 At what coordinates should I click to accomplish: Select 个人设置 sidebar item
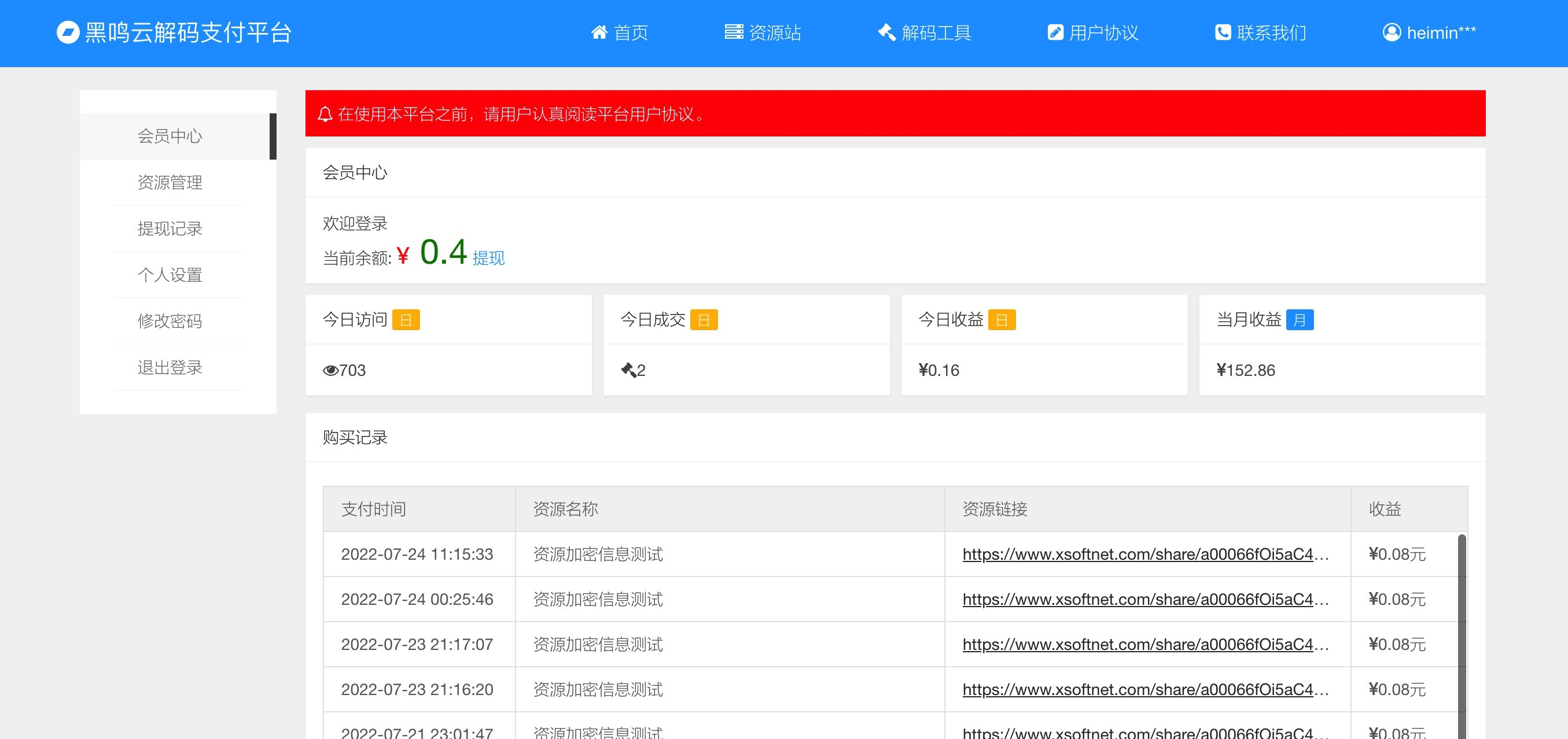pyautogui.click(x=170, y=275)
